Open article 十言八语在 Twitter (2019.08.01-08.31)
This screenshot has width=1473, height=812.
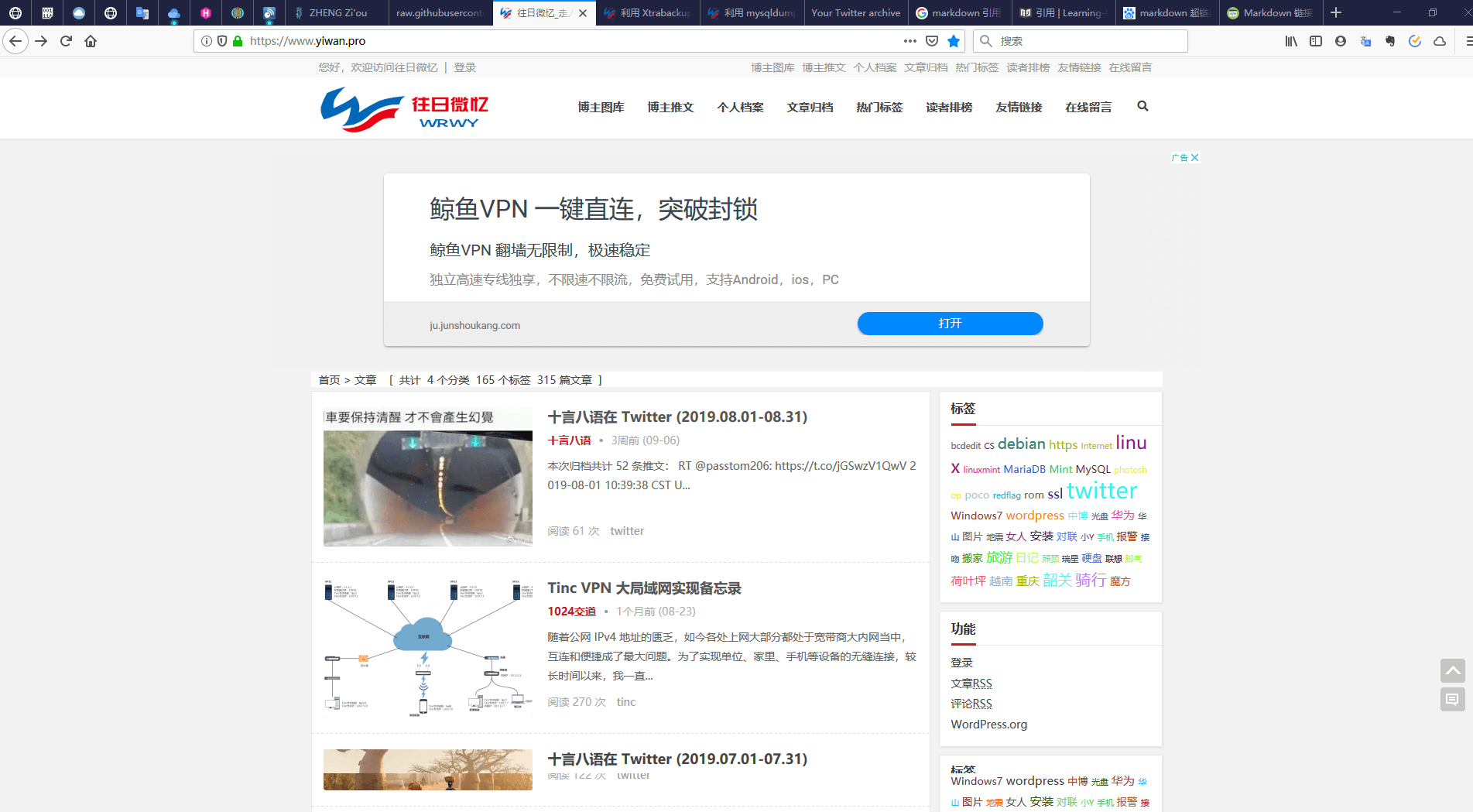coord(677,417)
